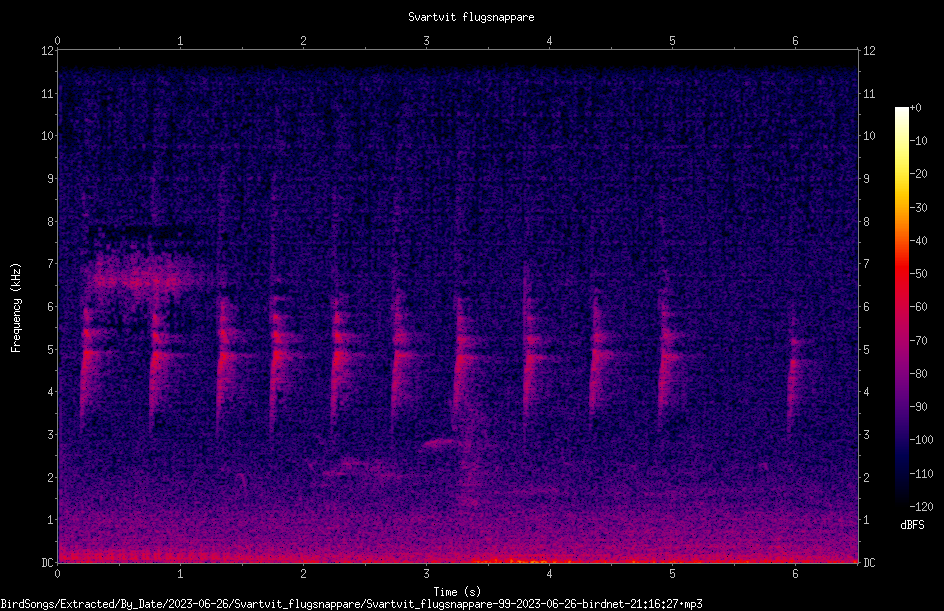944x611 pixels.
Task: Click the '5' tick on the left frequency axis
Action: (x=51, y=350)
